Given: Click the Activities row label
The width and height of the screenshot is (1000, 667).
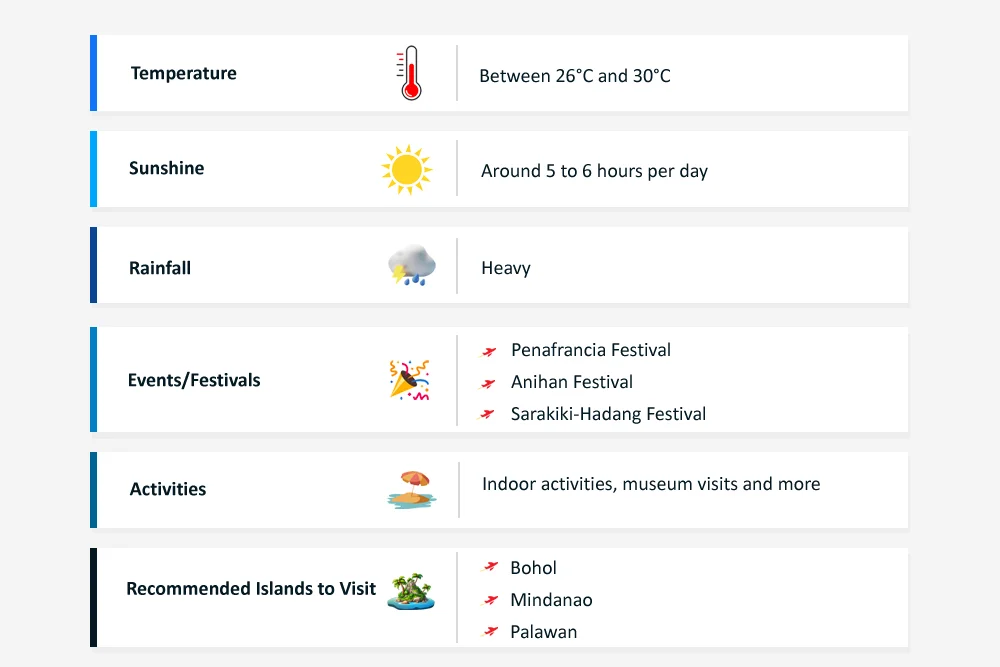Looking at the screenshot, I should coord(168,489).
